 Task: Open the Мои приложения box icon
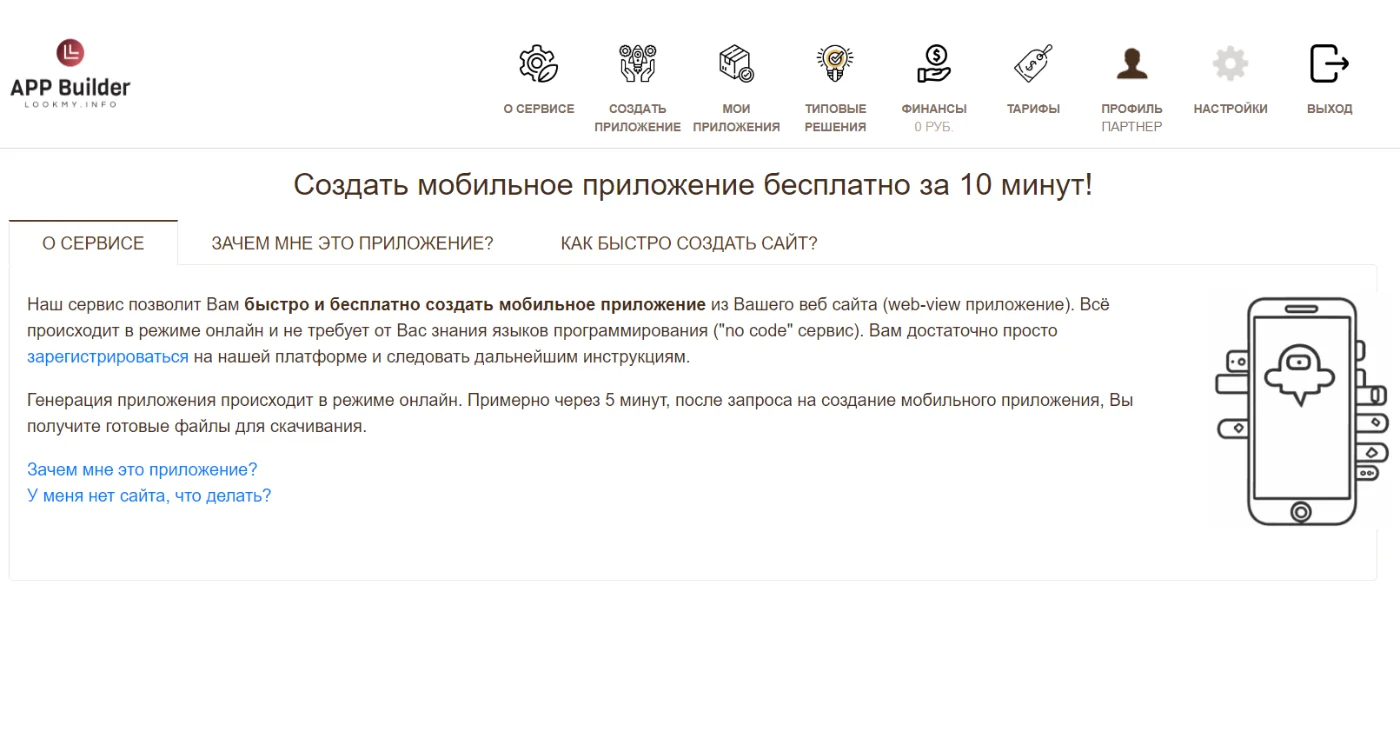736,63
